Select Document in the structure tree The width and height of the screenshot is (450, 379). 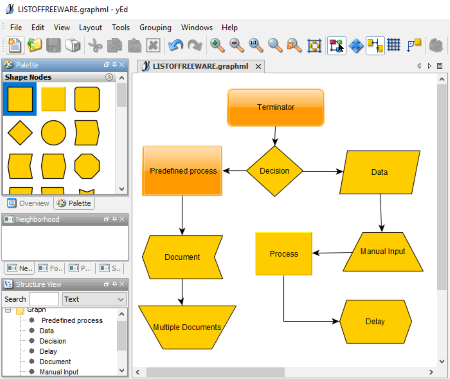pos(55,362)
